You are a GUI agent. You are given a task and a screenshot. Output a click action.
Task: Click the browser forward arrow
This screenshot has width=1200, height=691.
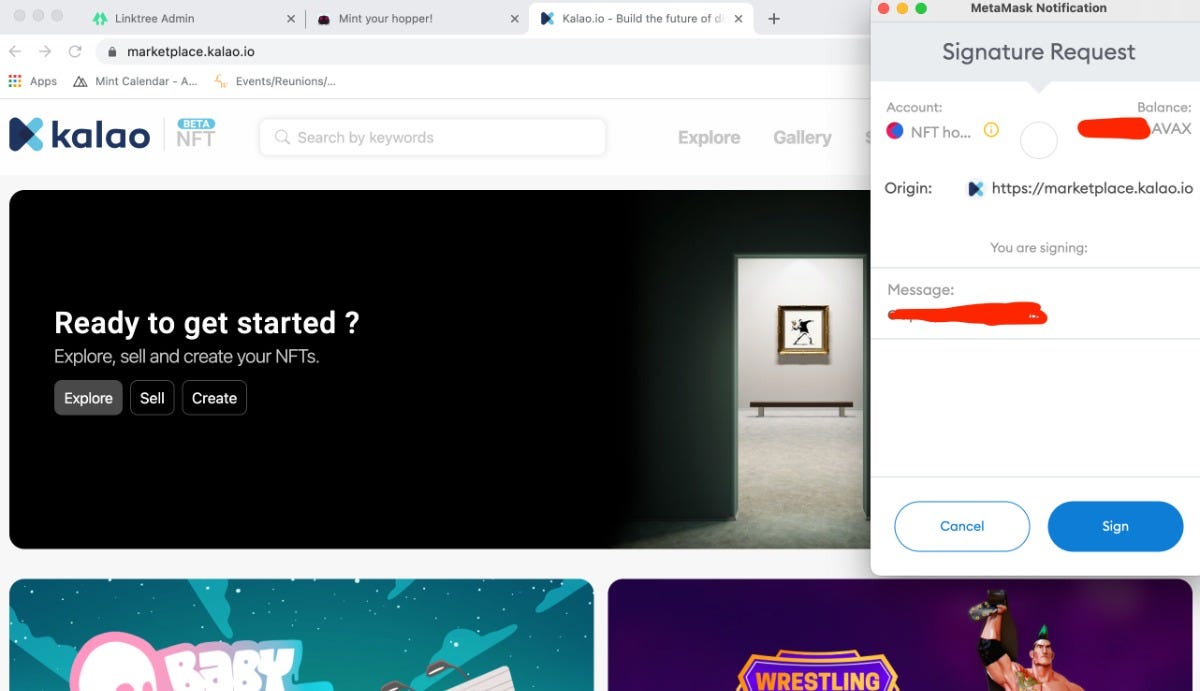[x=45, y=52]
